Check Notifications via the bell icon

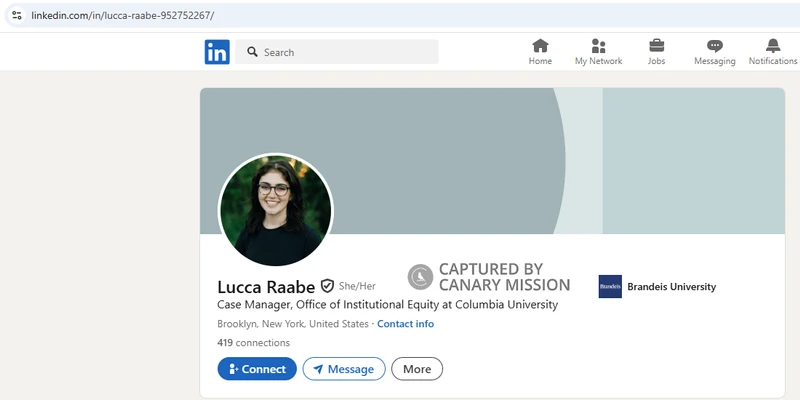[772, 46]
